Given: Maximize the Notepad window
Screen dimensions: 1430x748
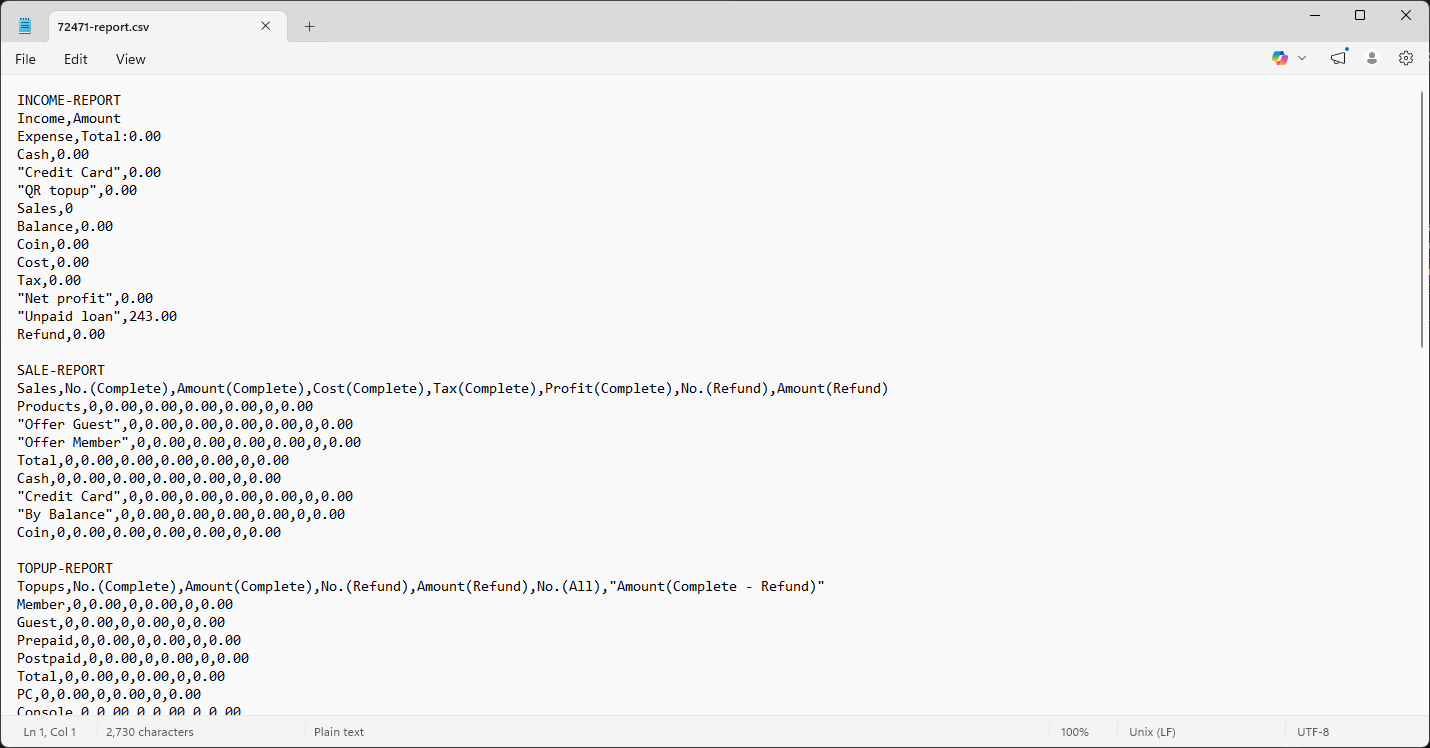Looking at the screenshot, I should point(1360,15).
